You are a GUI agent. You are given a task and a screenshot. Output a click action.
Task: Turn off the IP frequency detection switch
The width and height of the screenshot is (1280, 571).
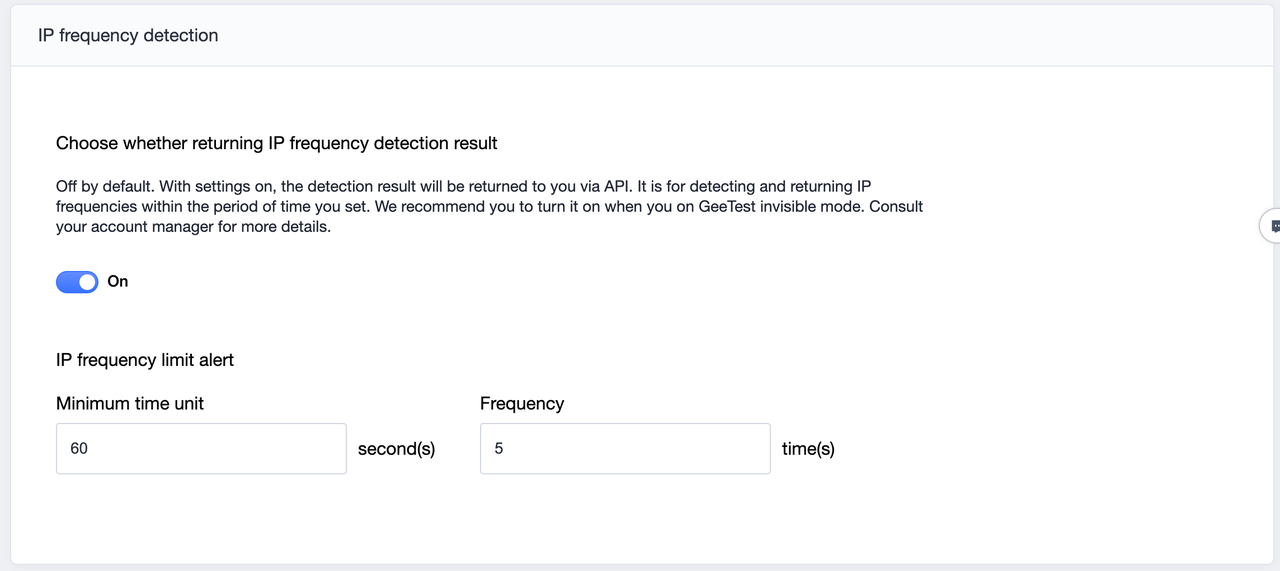pos(77,282)
